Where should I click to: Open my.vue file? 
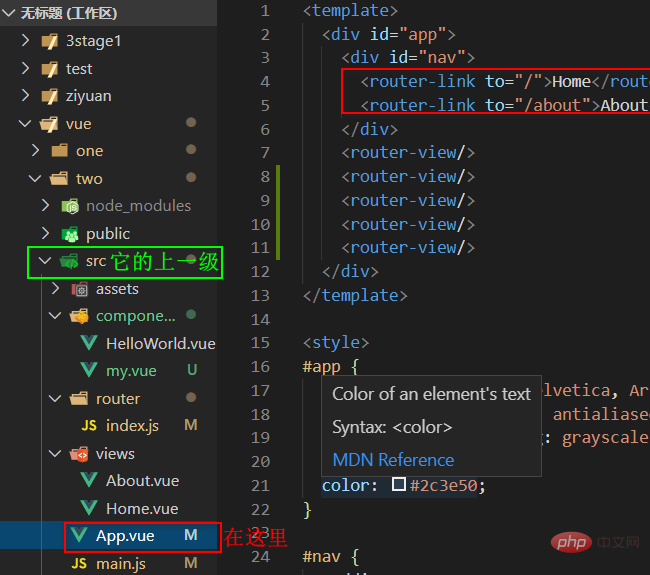click(131, 371)
